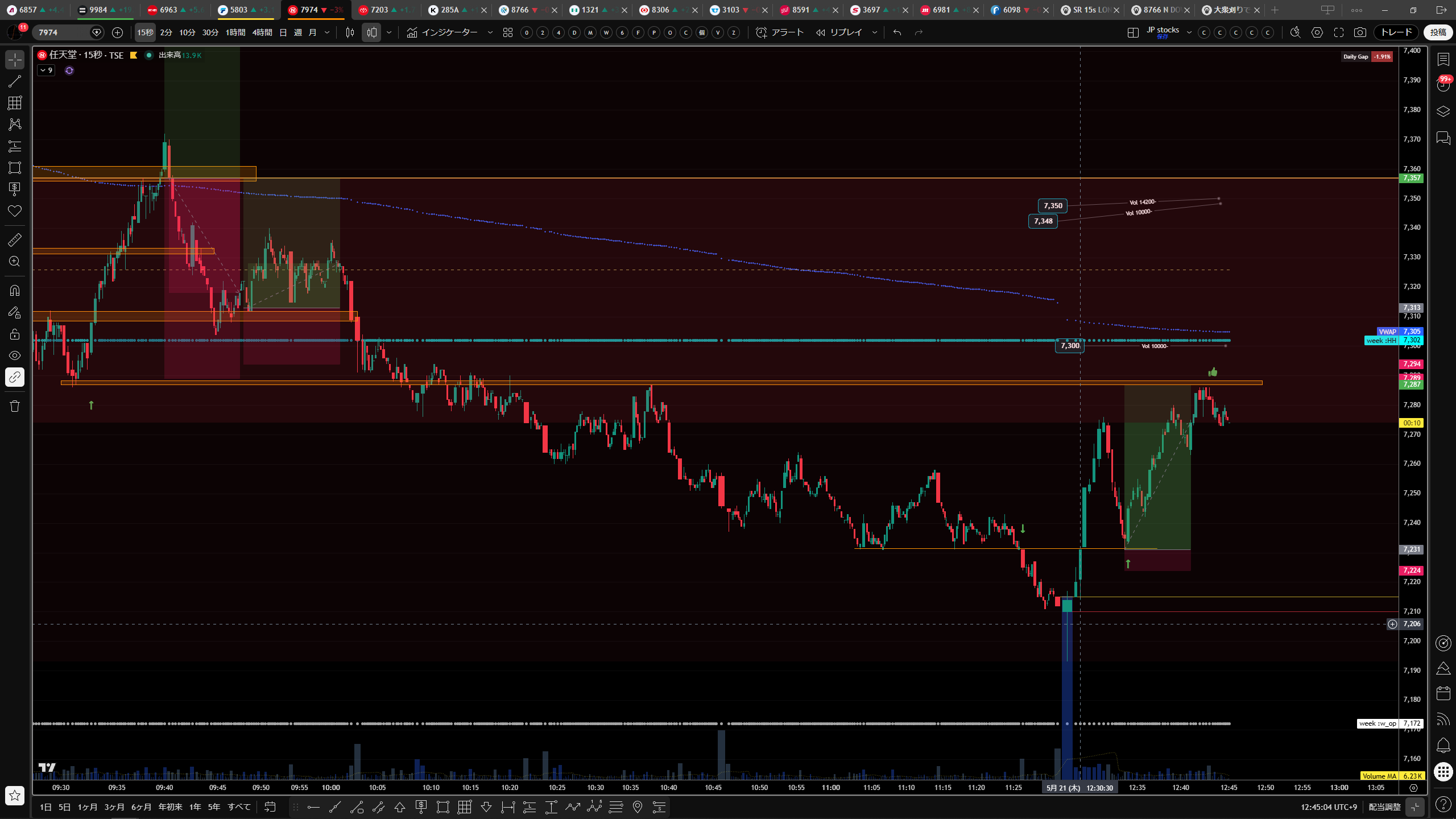Select the crosshair cursor tool
This screenshot has height=819, width=1456.
(15, 59)
